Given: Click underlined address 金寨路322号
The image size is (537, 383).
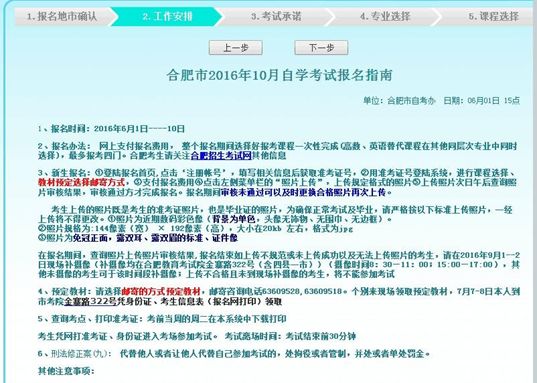Looking at the screenshot, I should click(90, 301).
